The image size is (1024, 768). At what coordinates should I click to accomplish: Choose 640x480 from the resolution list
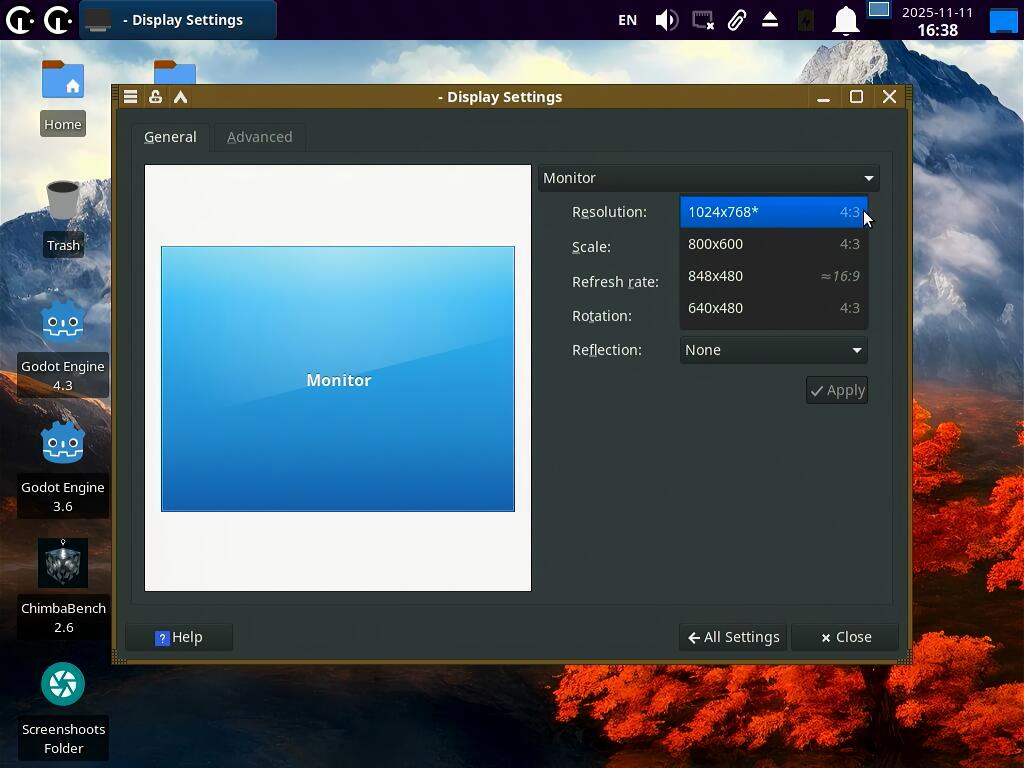(x=772, y=308)
